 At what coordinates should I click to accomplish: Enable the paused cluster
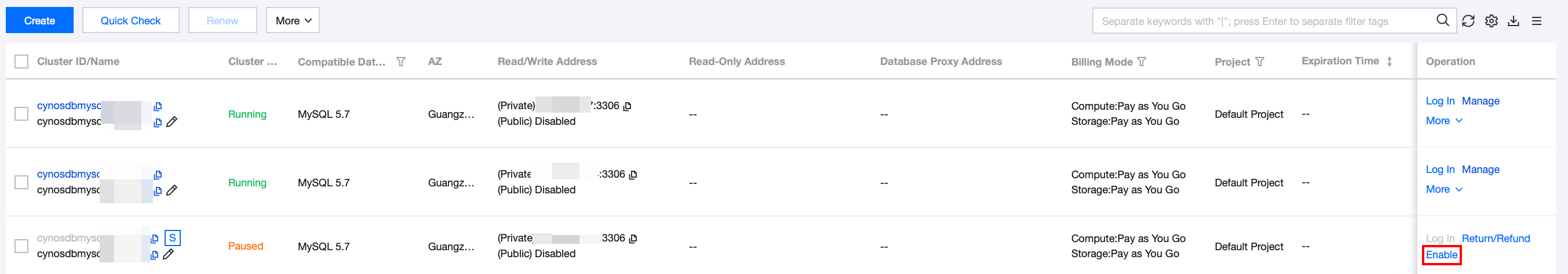point(1442,255)
